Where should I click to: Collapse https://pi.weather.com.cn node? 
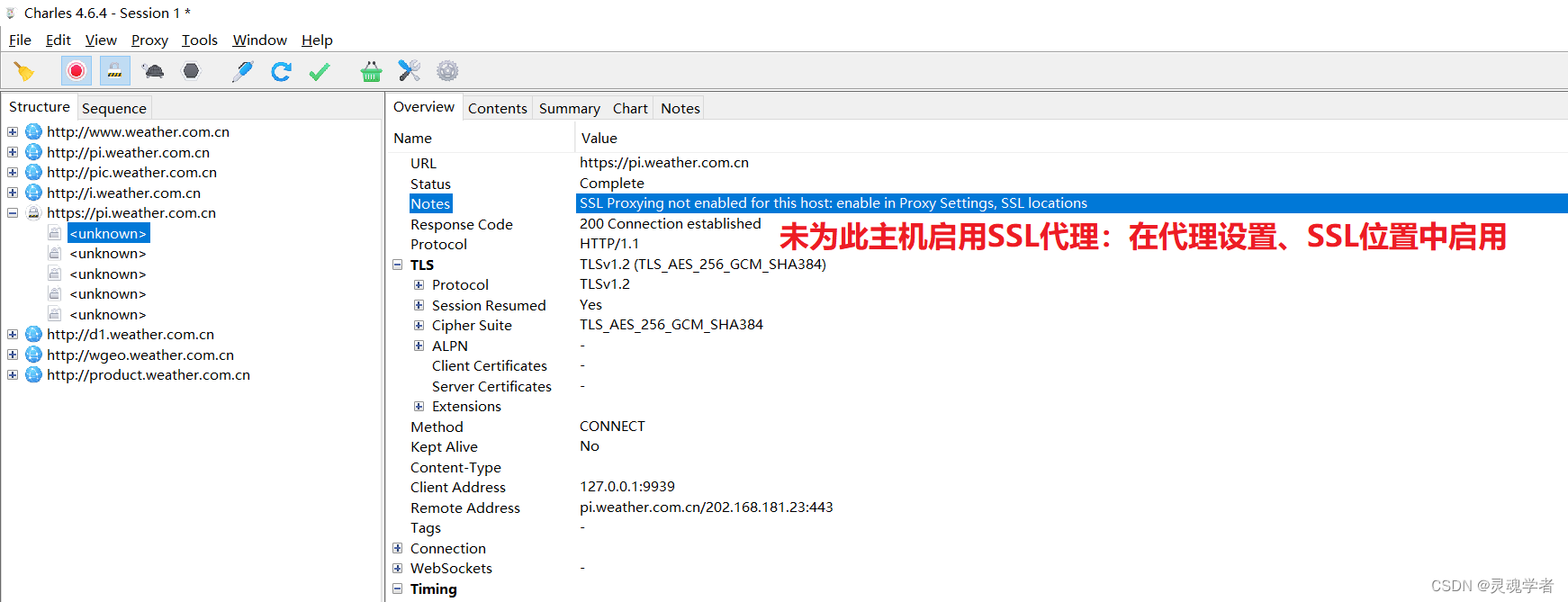(x=13, y=212)
